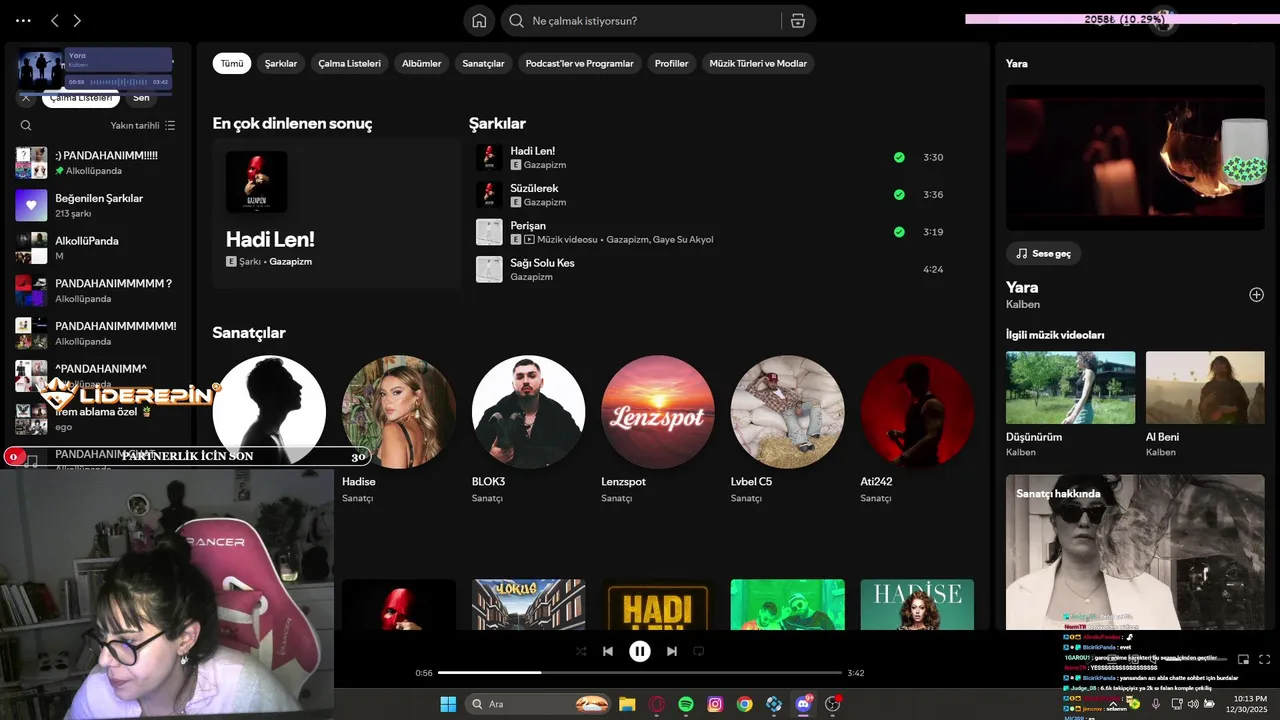
Task: Toggle the Sen library filter
Action: pos(141,98)
